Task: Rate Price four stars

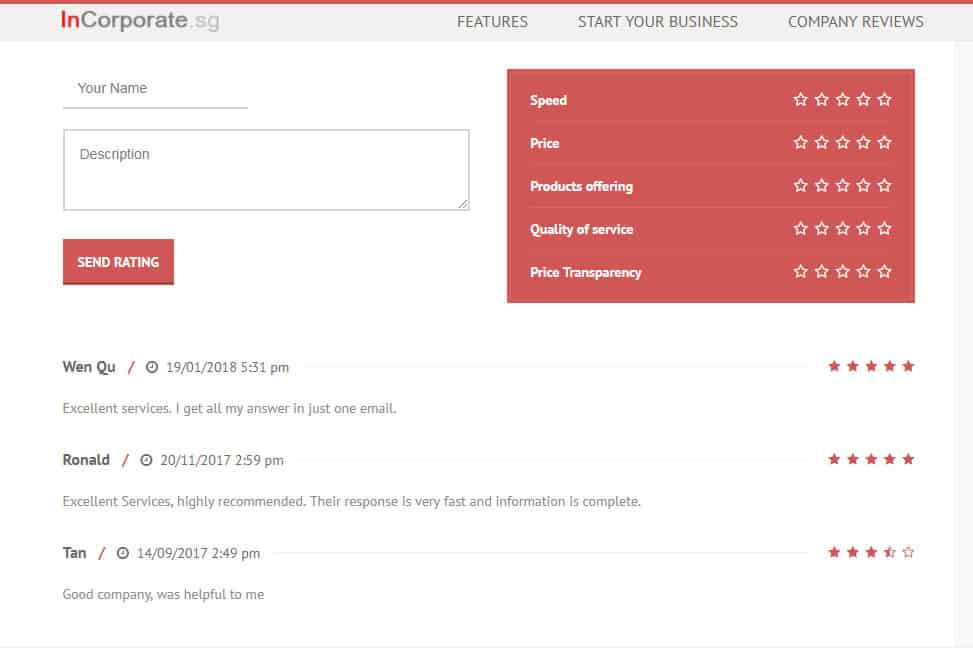Action: tap(864, 143)
